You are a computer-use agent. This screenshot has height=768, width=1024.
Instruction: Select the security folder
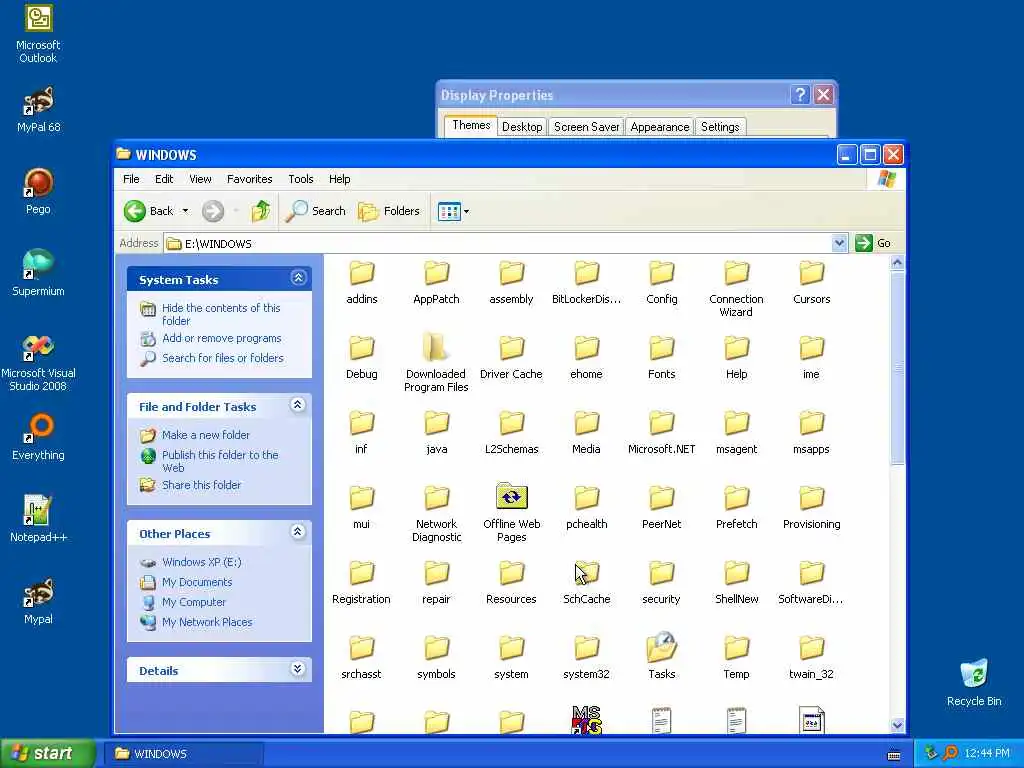[662, 584]
